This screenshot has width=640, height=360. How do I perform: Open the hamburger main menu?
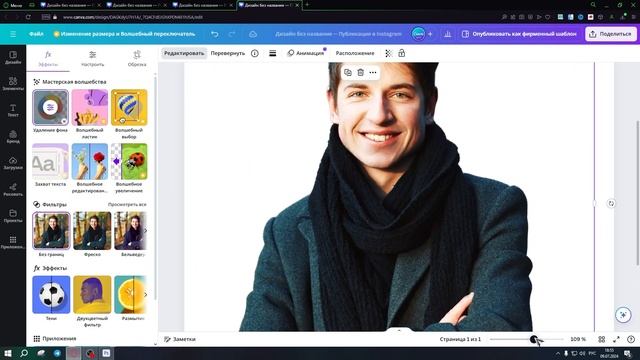pyautogui.click(x=13, y=34)
